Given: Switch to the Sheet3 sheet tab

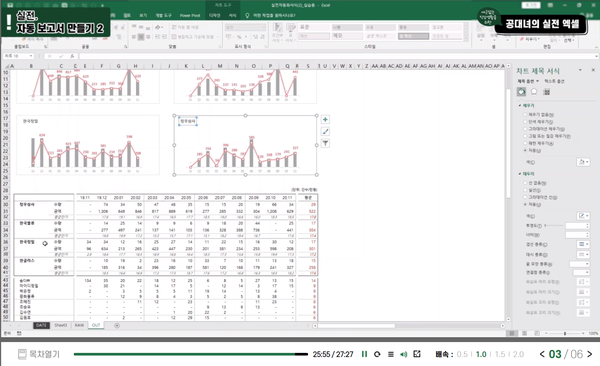Looking at the screenshot, I should coord(60,325).
